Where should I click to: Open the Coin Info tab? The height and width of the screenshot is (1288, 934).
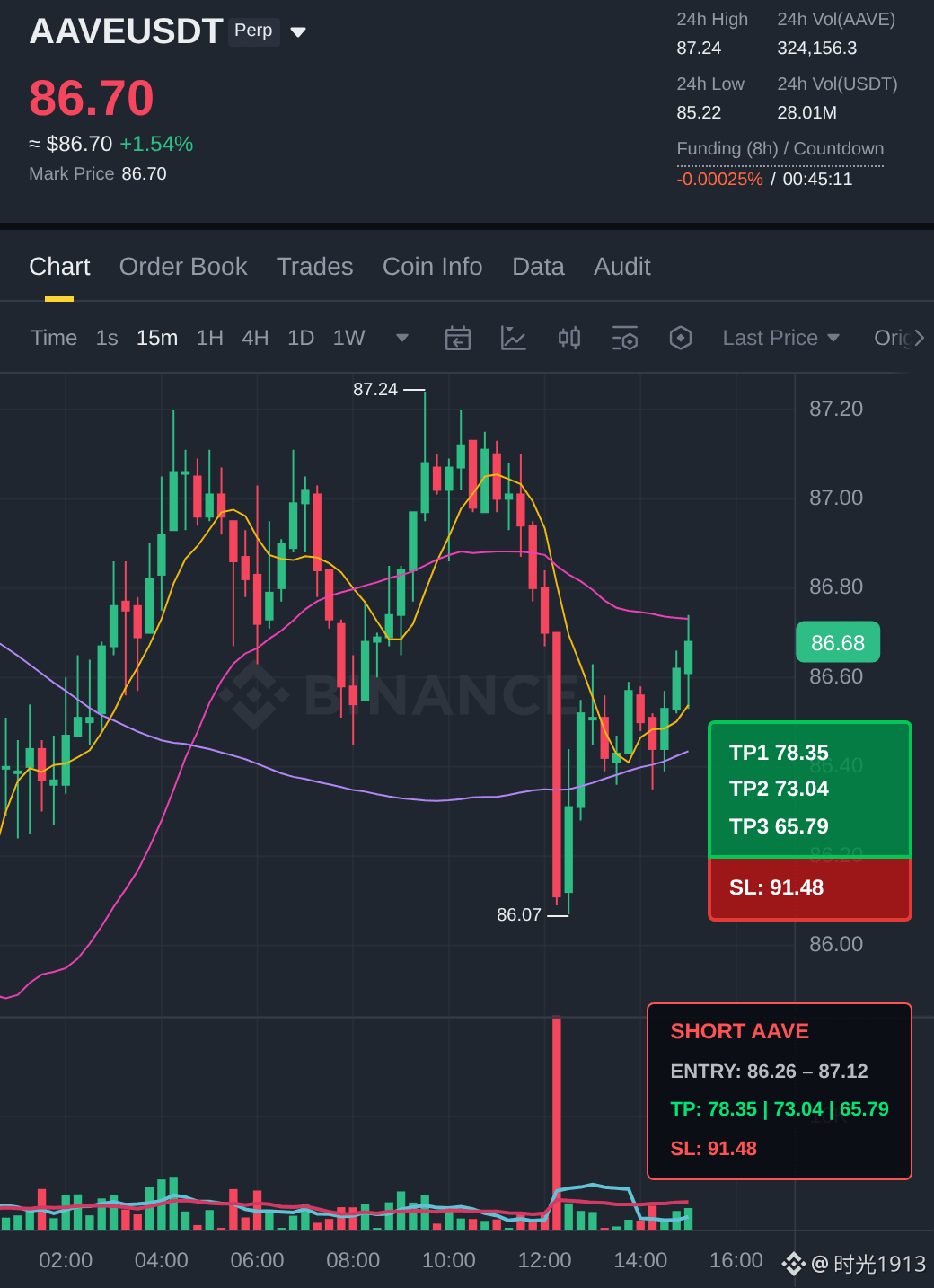click(x=432, y=267)
